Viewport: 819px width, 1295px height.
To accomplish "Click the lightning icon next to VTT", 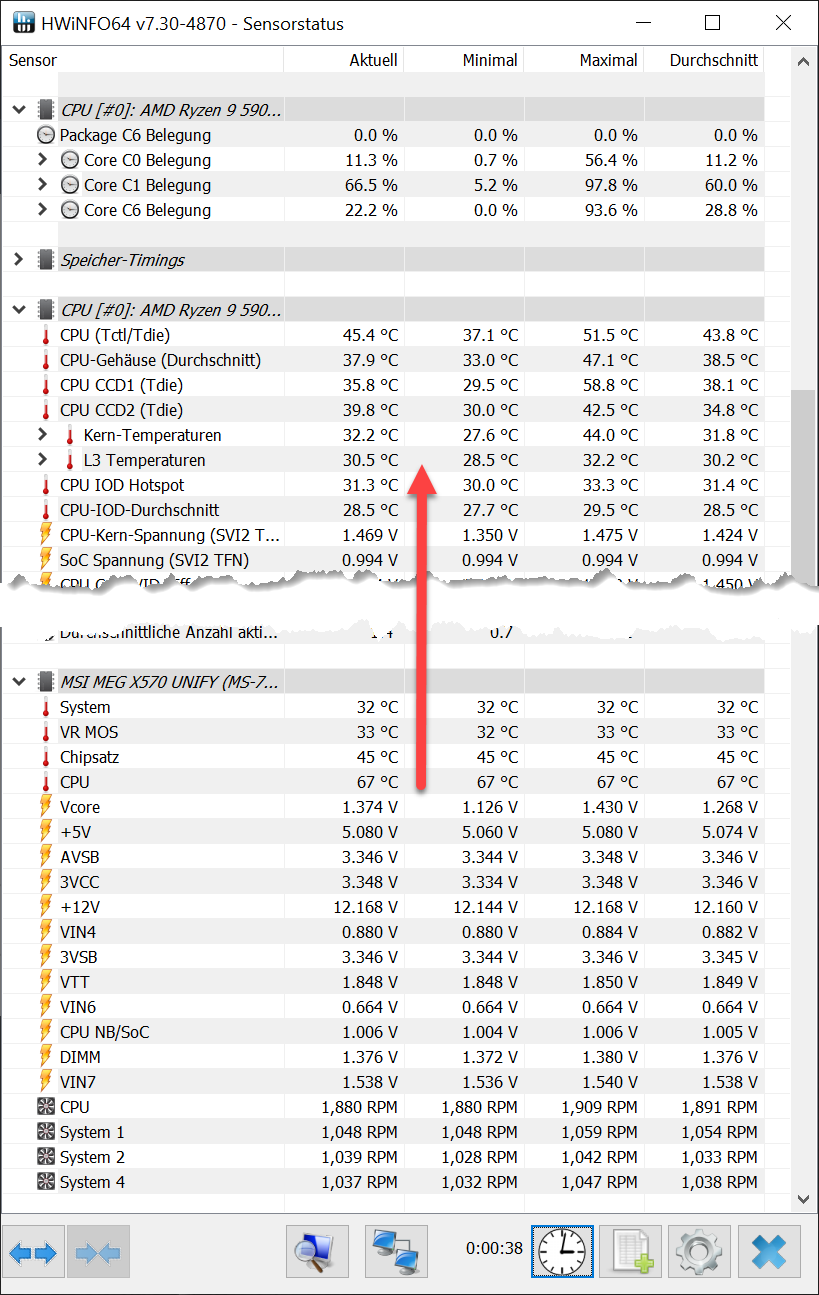I will tap(46, 982).
